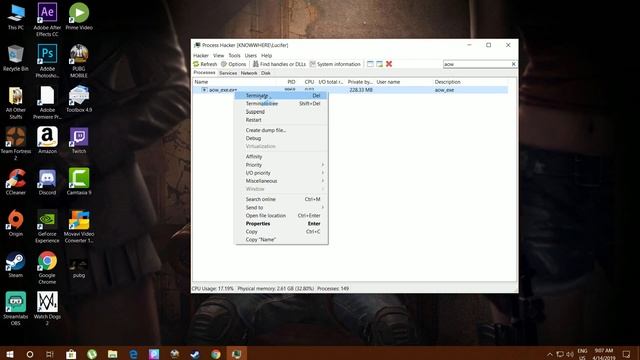This screenshot has height=360, width=640.
Task: Click the PUBG MOBILE desktop icon
Action: (x=79, y=60)
